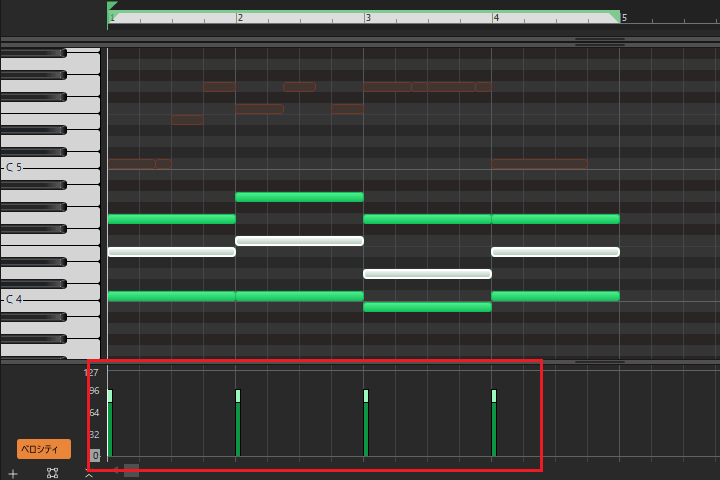Select the velocity bar at bar 3
The height and width of the screenshot is (480, 720).
[x=366, y=424]
